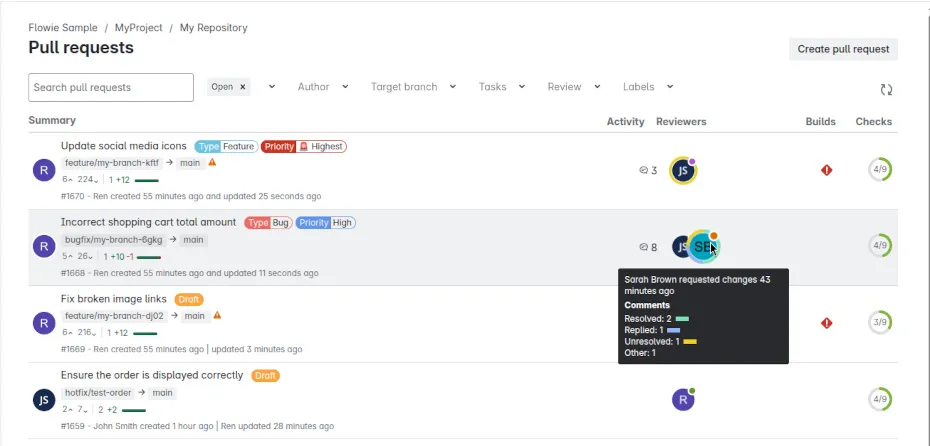Expand the Labels filter dropdown
Viewport: 930px width, 446px height.
pyautogui.click(x=647, y=87)
